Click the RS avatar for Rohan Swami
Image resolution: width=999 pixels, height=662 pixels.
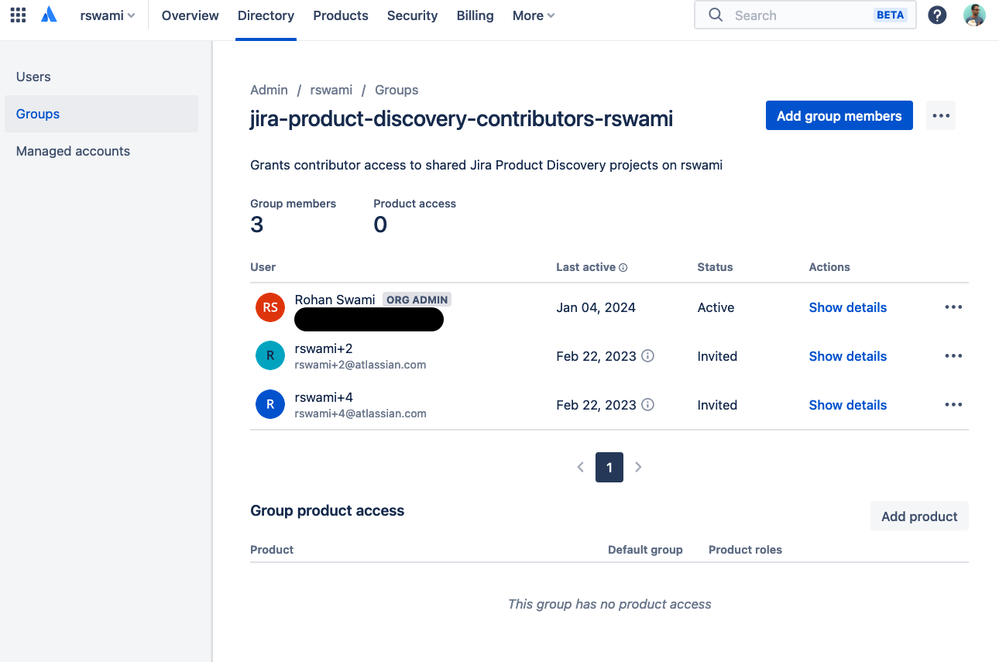point(270,307)
